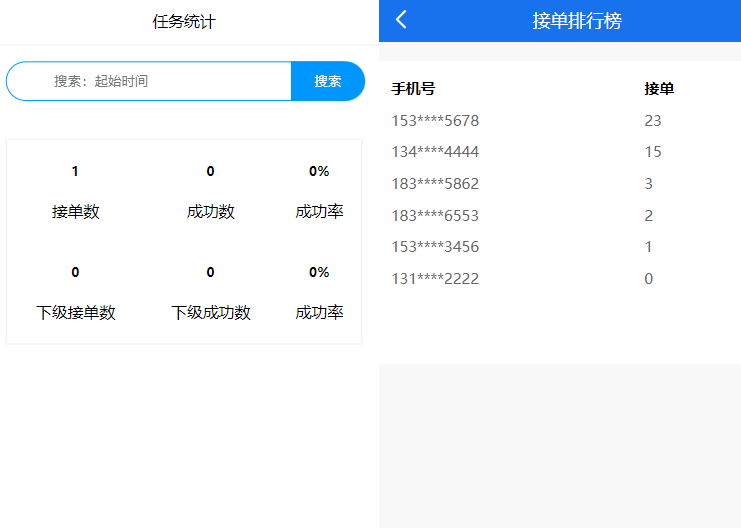Click the value above 接单数
Screen dimensions: 741x528
coord(75,171)
